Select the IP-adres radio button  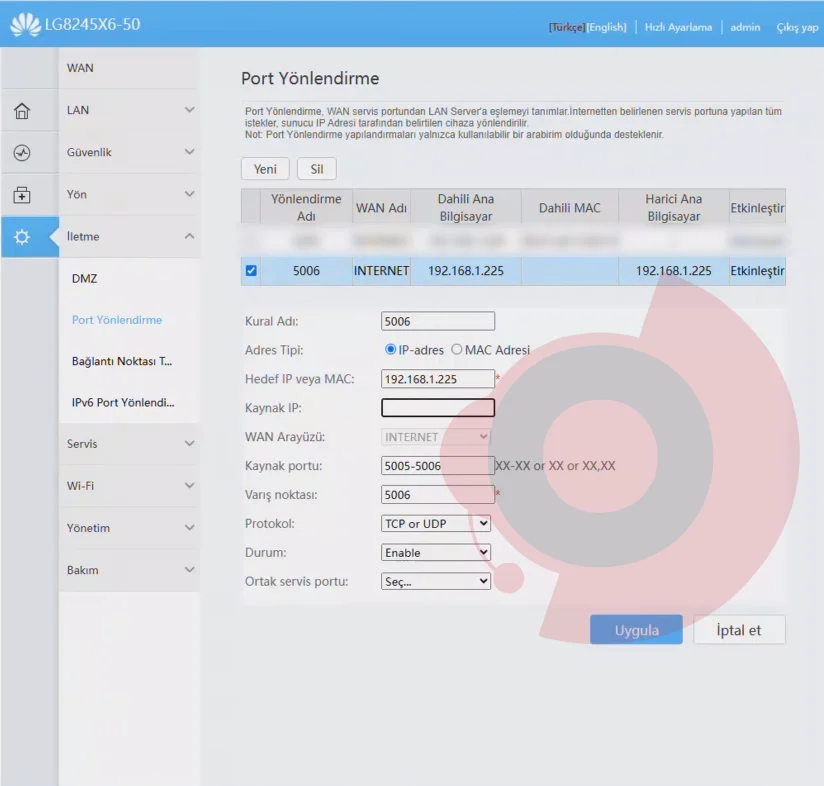390,349
